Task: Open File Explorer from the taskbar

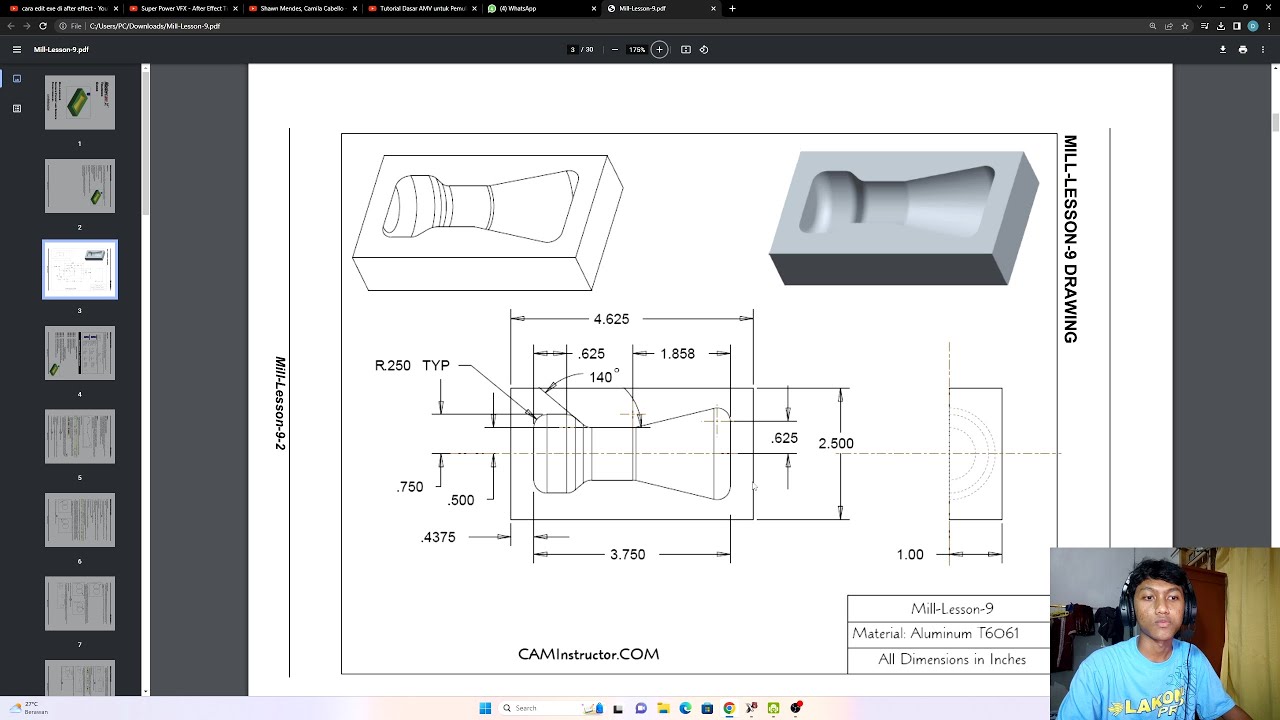Action: tap(663, 708)
